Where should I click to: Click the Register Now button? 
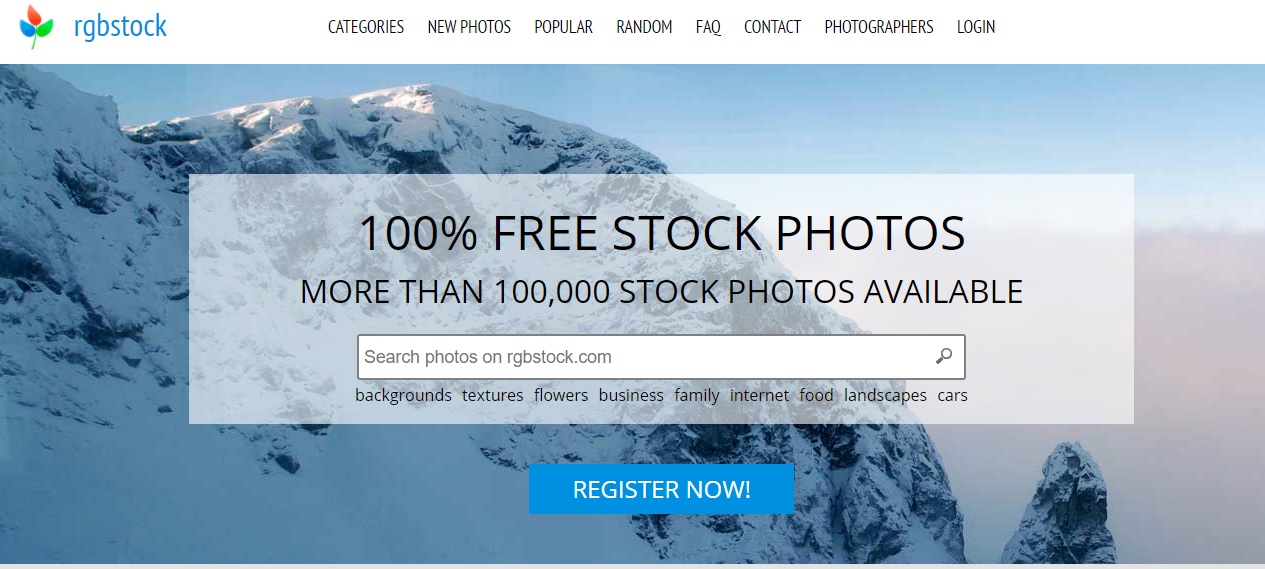(661, 489)
